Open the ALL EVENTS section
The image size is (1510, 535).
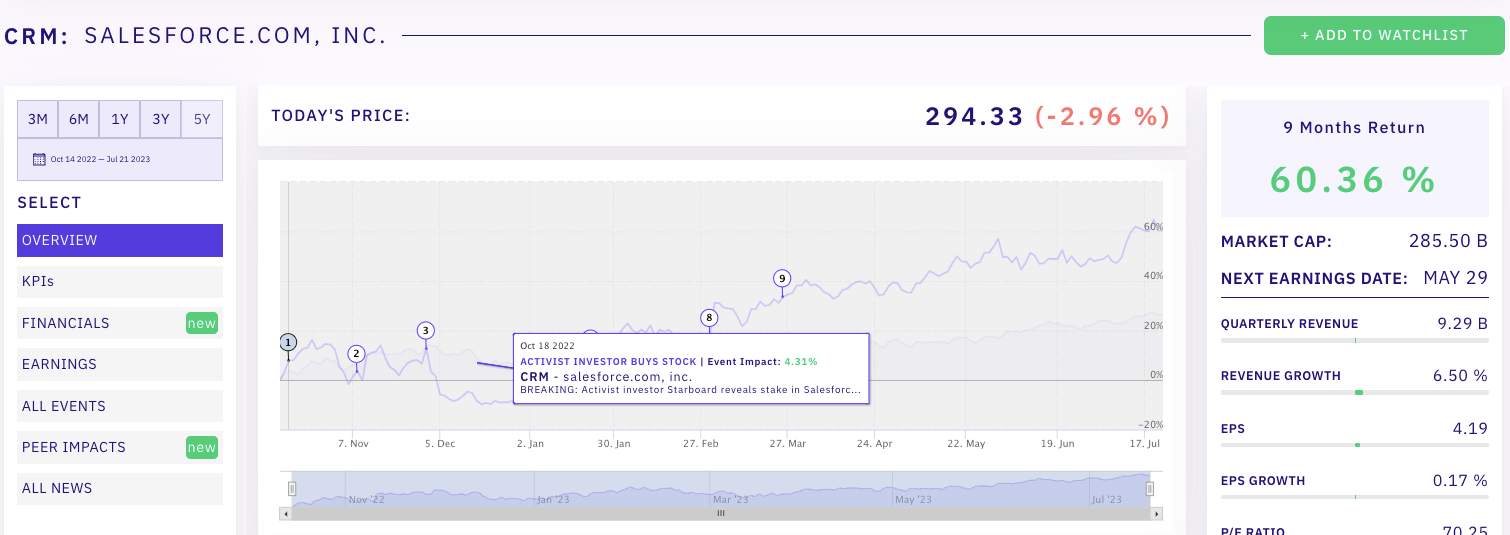click(x=120, y=406)
